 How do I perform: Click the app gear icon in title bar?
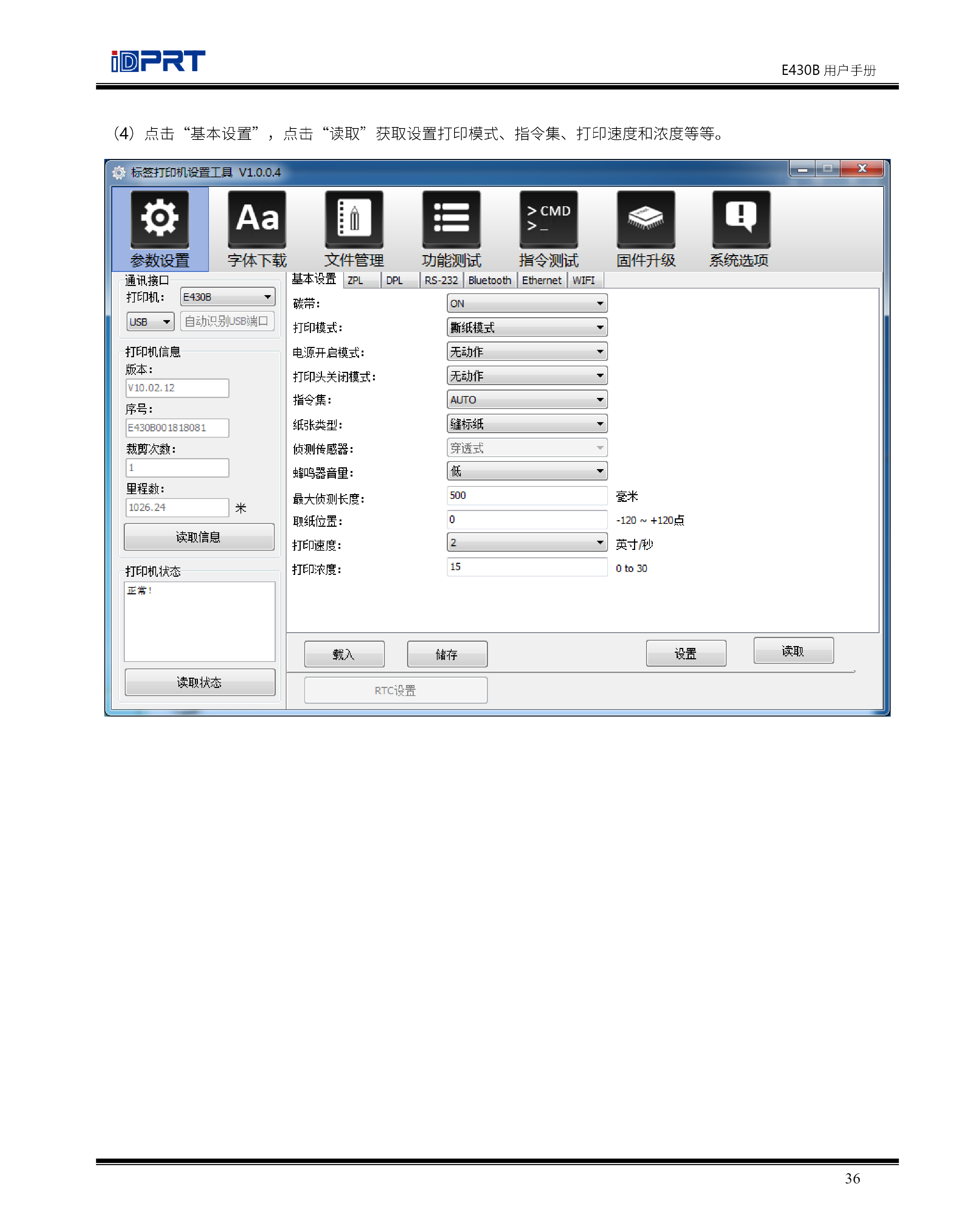(119, 172)
